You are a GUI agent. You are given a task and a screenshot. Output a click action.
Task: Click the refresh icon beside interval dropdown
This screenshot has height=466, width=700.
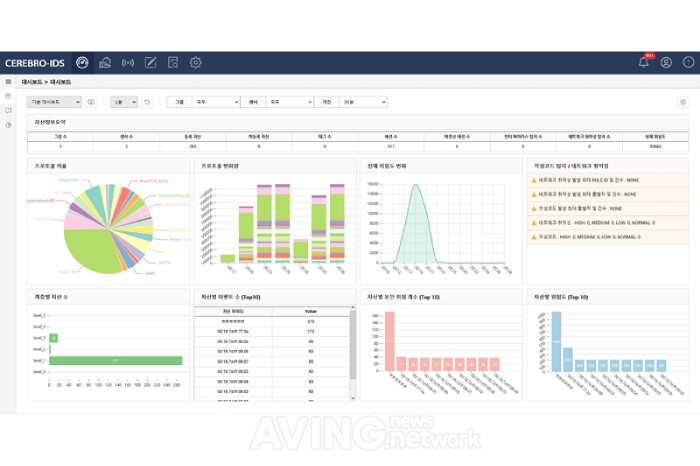tap(147, 102)
